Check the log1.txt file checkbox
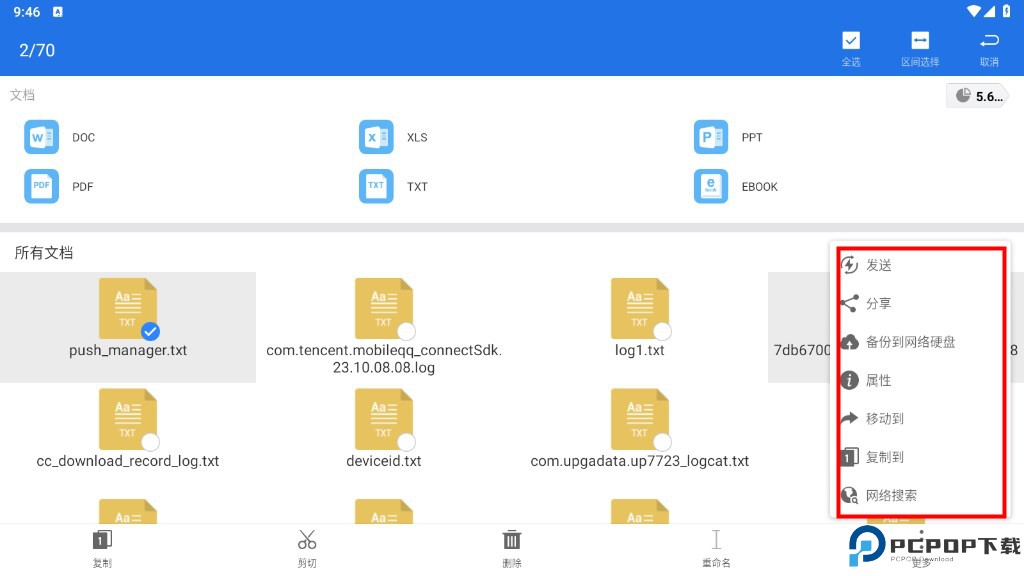Image resolution: width=1024 pixels, height=576 pixels. tap(662, 331)
